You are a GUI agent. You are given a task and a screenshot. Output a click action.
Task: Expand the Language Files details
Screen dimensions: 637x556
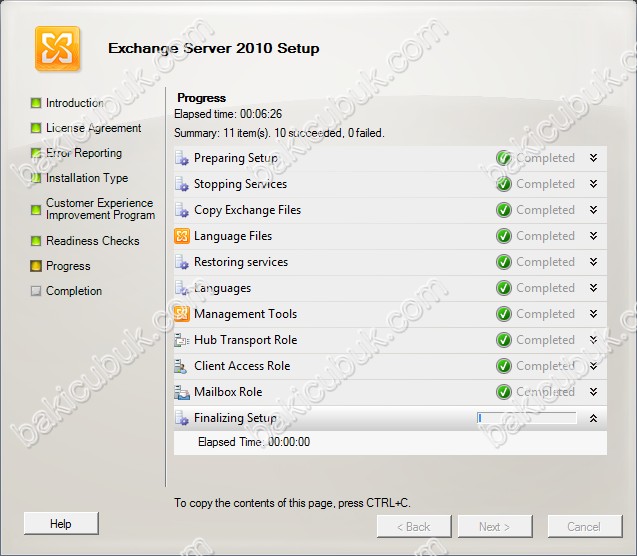(594, 236)
